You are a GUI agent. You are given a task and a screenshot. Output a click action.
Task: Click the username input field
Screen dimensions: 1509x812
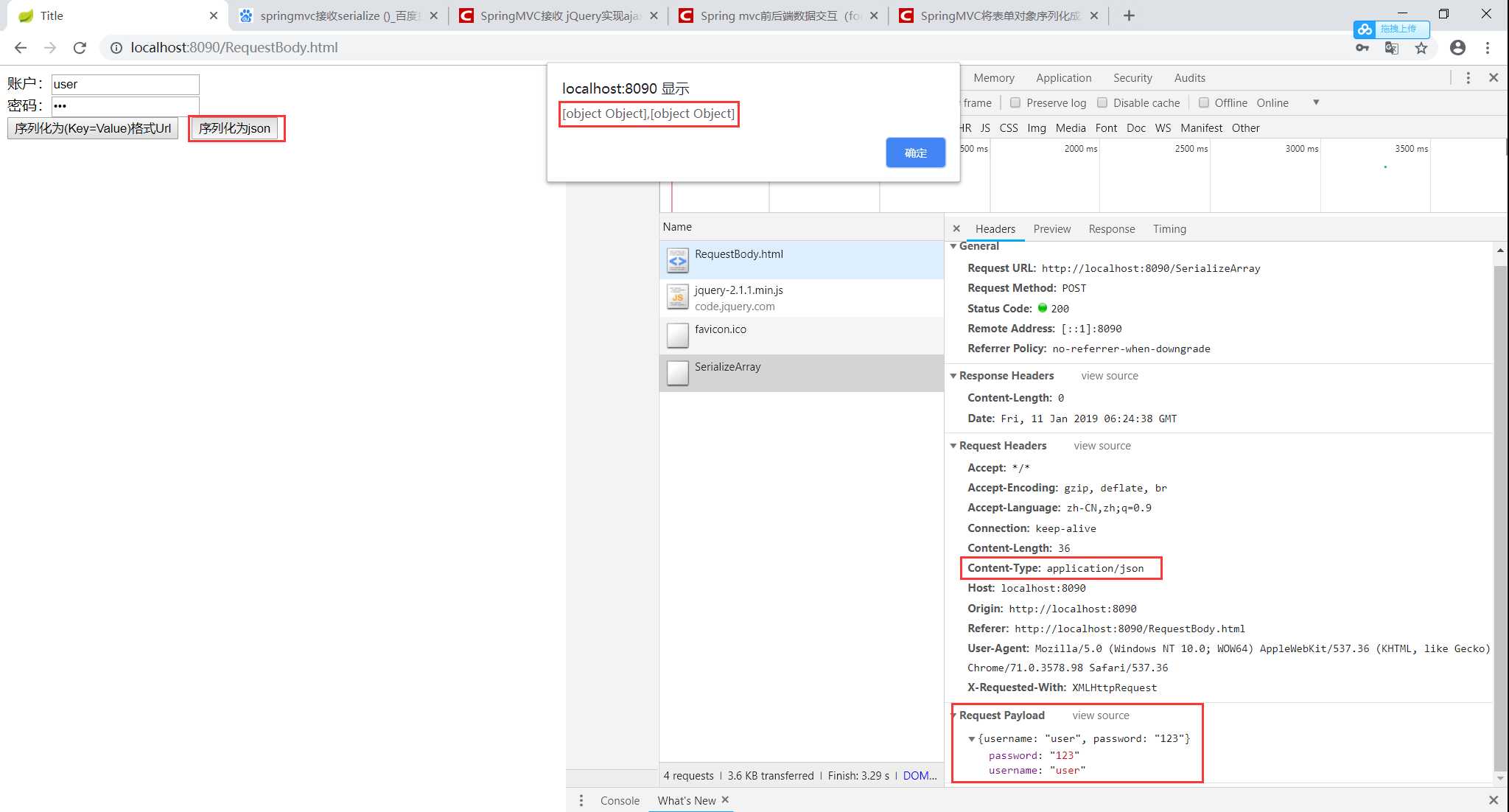[x=124, y=83]
